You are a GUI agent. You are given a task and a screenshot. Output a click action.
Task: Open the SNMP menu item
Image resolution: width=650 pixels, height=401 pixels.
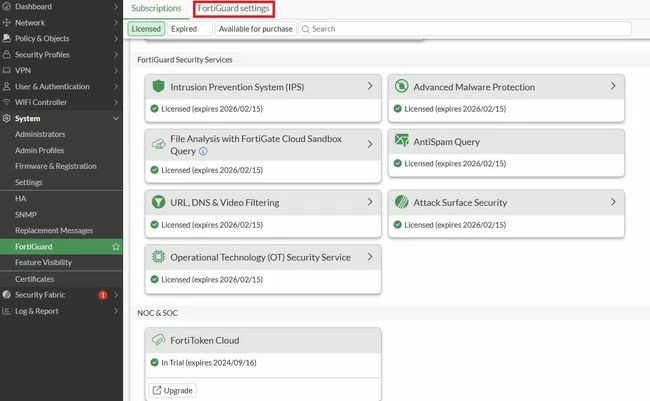tap(26, 214)
